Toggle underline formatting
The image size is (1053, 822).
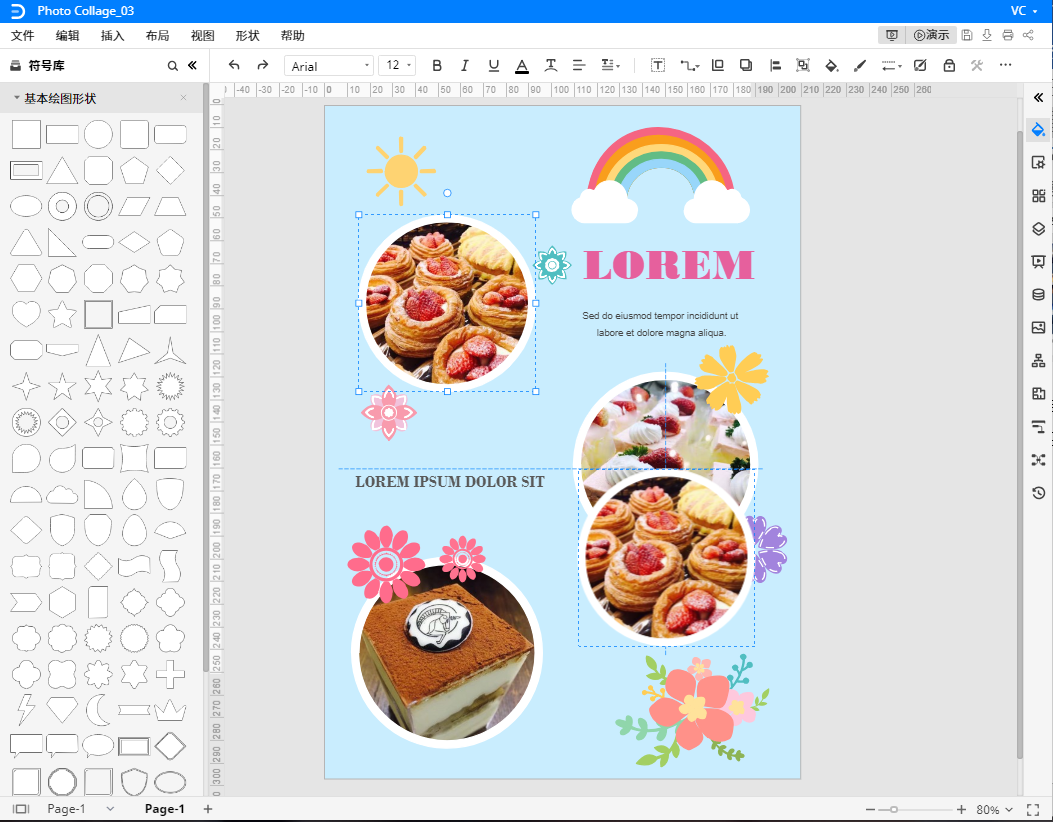[493, 65]
